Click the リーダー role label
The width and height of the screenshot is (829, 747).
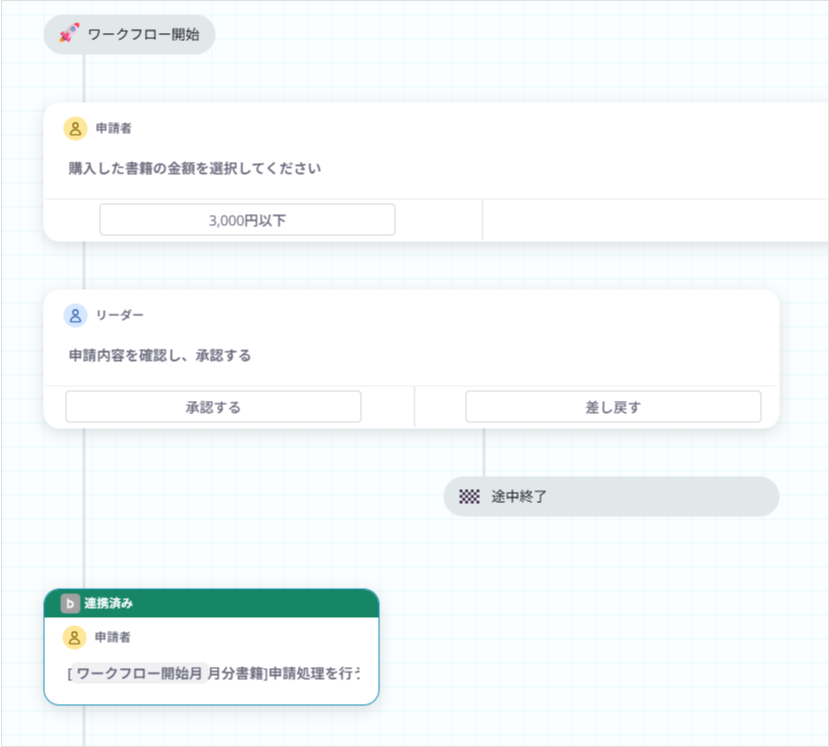click(x=119, y=316)
